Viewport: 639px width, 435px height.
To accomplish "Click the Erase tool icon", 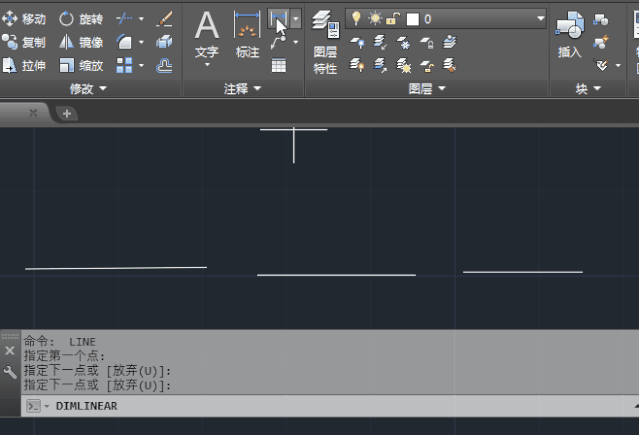I will pyautogui.click(x=165, y=19).
